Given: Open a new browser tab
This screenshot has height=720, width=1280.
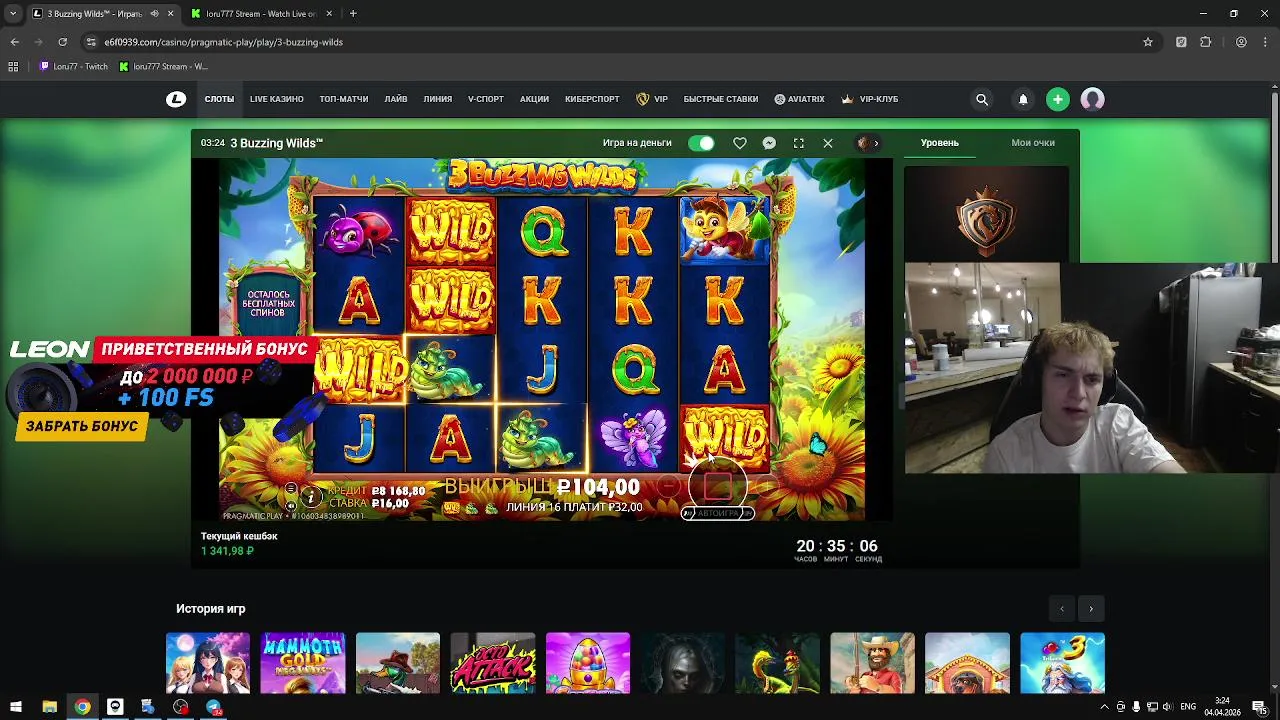Looking at the screenshot, I should 353,14.
